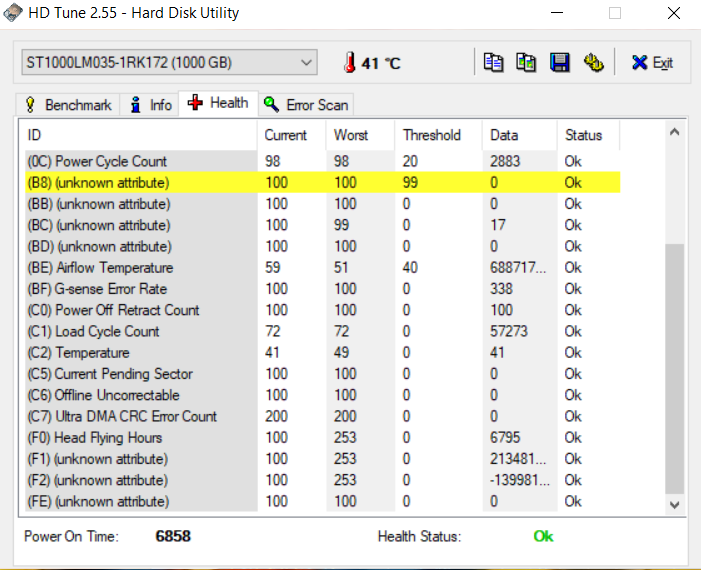
Task: Switch to the Info tab
Action: (x=151, y=105)
